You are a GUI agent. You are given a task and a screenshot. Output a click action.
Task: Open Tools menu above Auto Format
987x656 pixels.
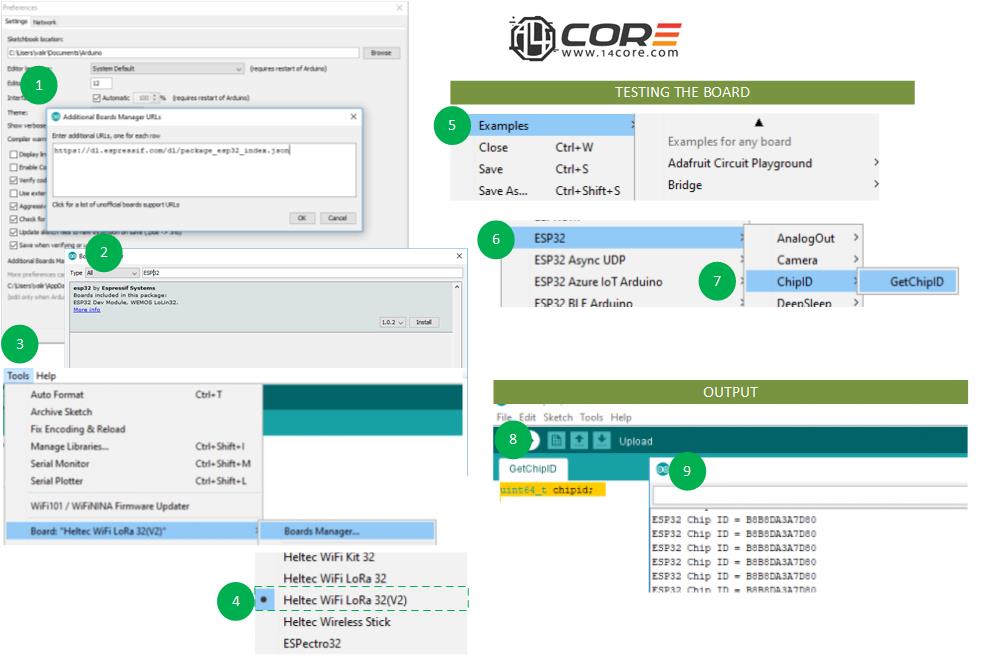18,376
